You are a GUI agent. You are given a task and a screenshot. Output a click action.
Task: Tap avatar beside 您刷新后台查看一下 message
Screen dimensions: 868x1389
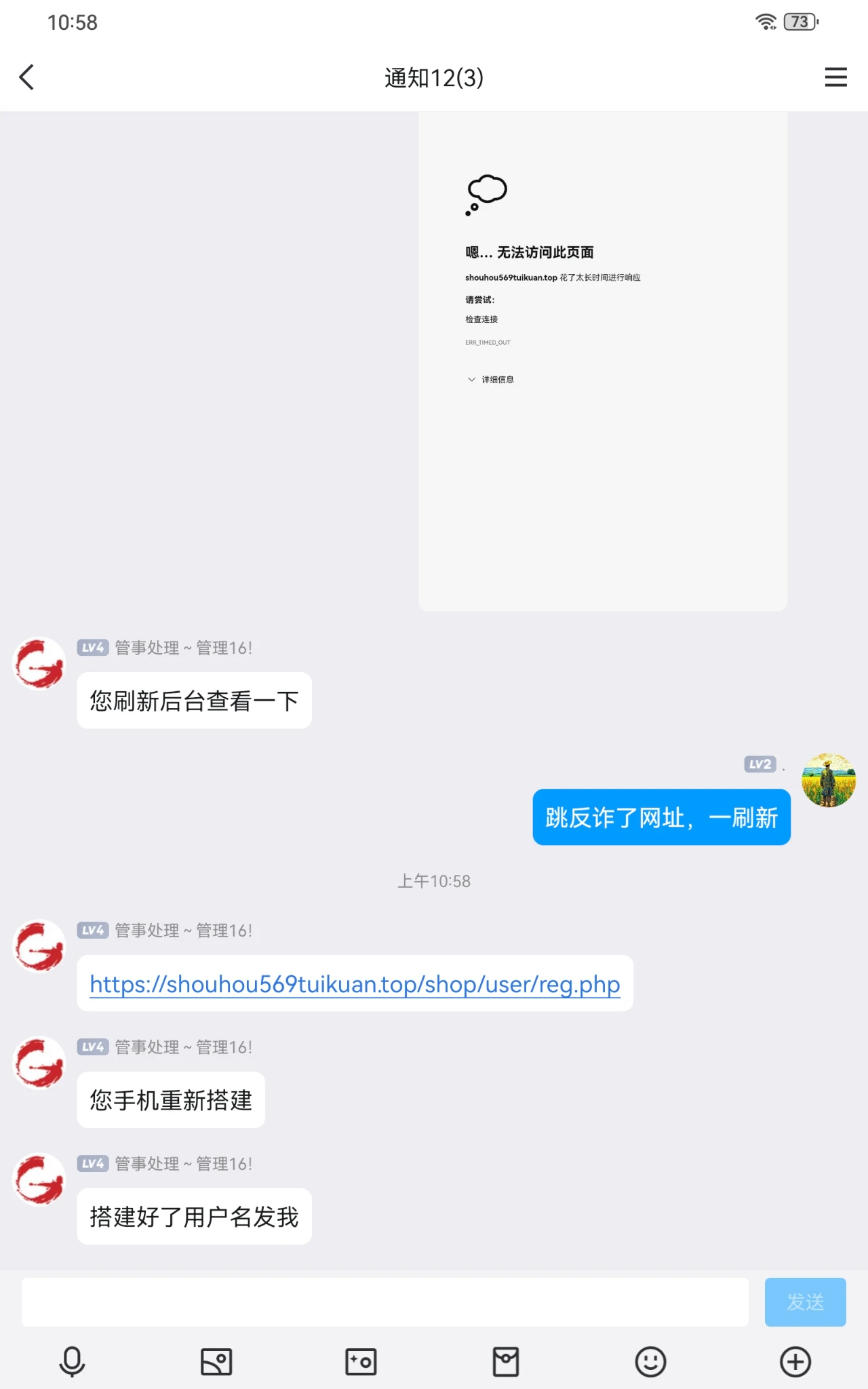coord(39,663)
